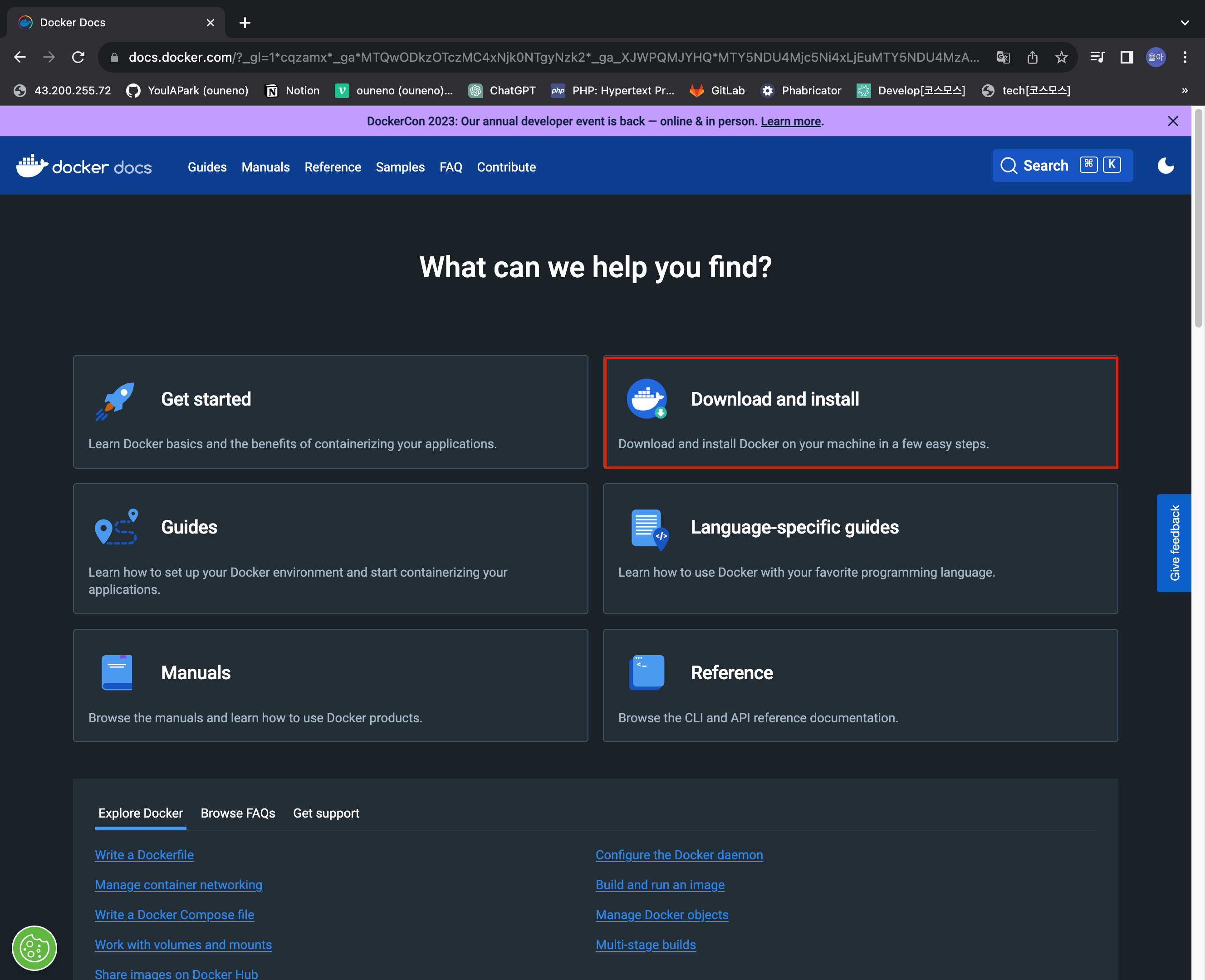Image resolution: width=1205 pixels, height=980 pixels.
Task: Open the Chrome three-dot menu
Action: click(x=1185, y=57)
